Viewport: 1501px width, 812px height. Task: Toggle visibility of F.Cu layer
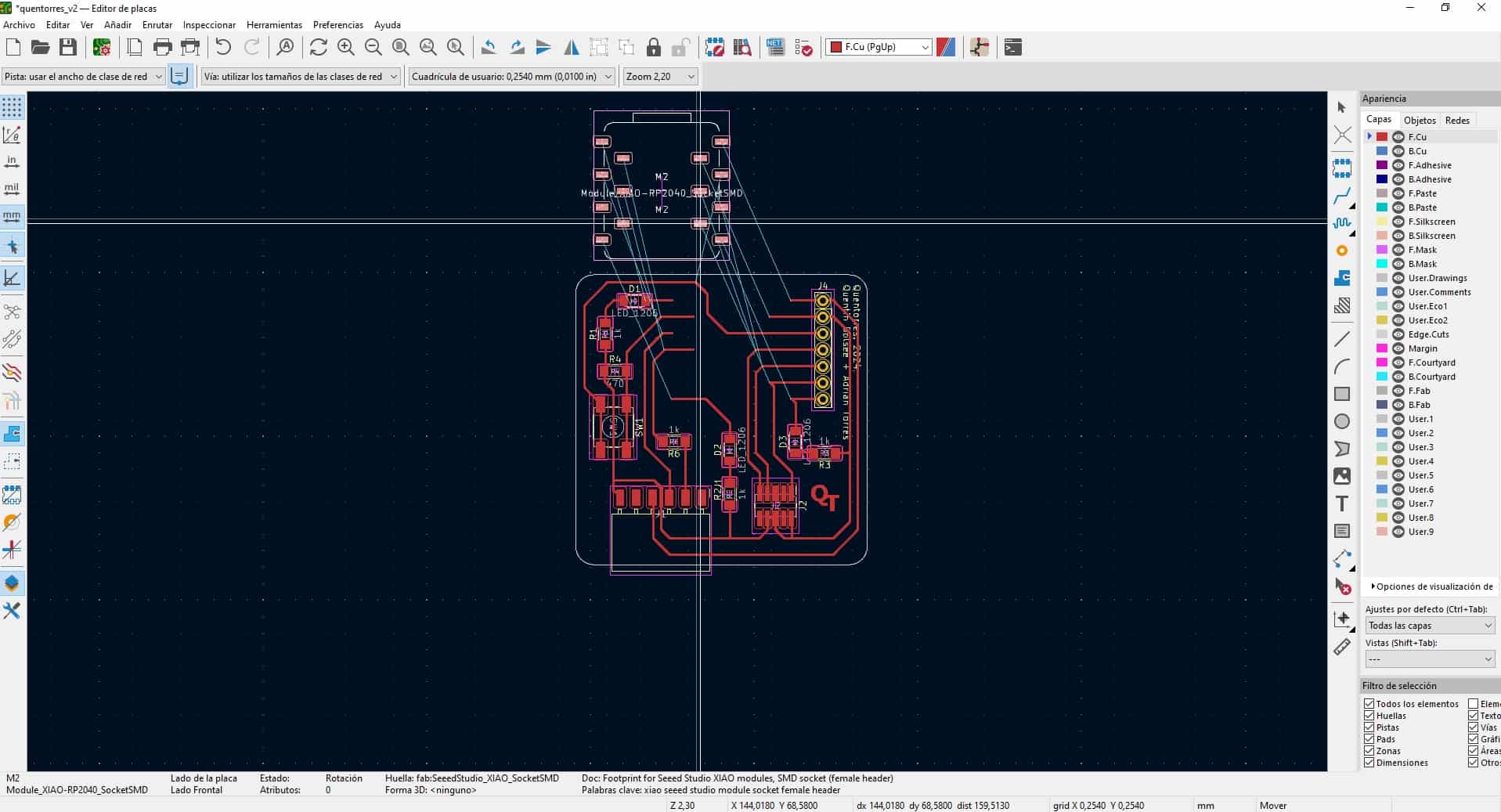[x=1398, y=137]
